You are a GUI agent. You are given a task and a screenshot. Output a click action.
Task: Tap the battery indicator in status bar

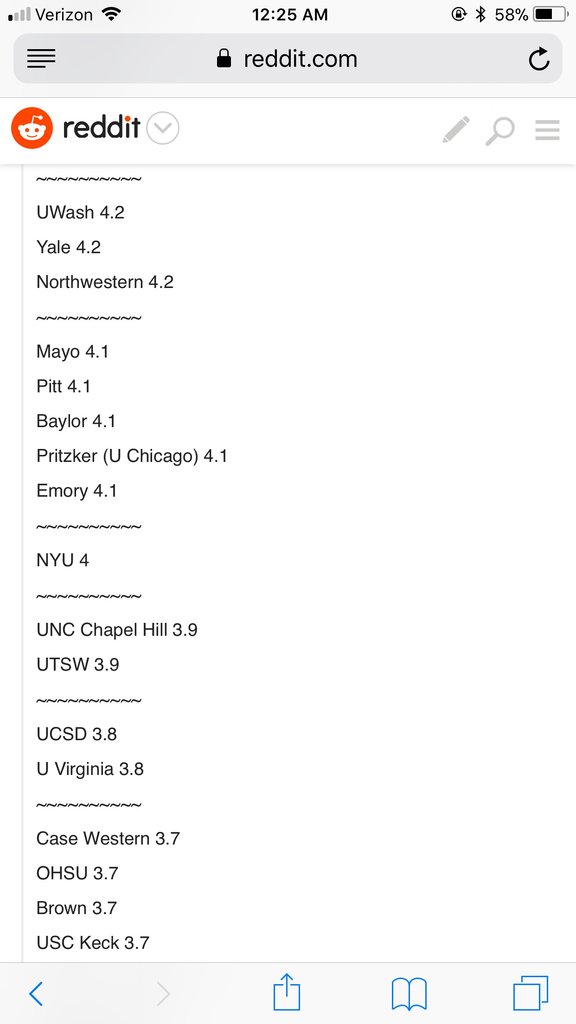tap(550, 14)
